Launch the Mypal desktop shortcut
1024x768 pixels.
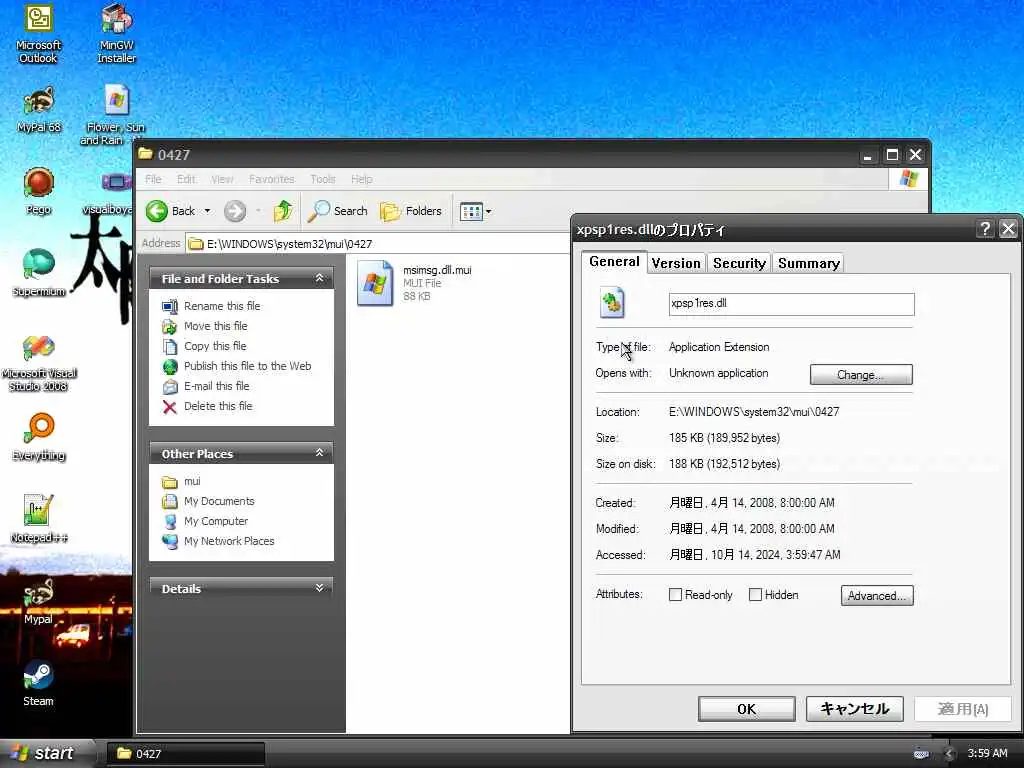(38, 601)
